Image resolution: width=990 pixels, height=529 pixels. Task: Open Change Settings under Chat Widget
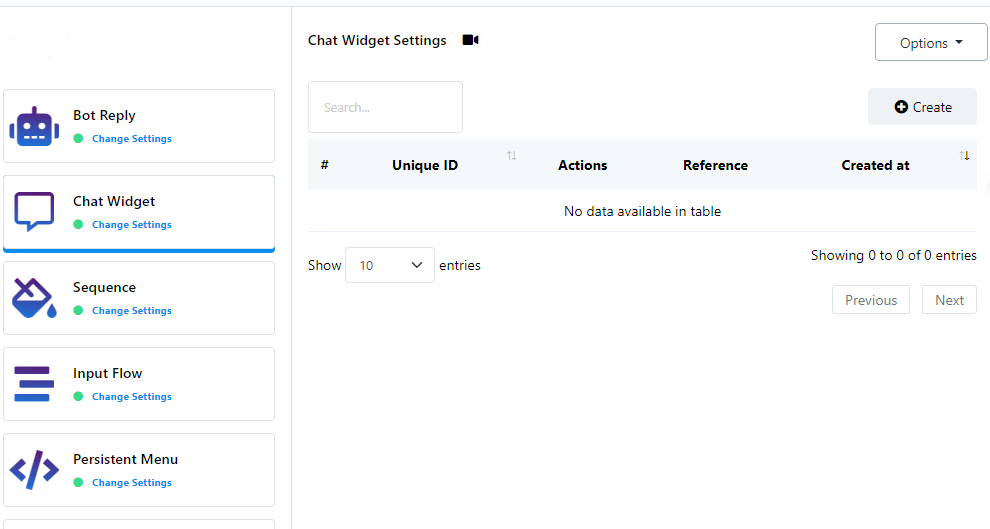pyautogui.click(x=131, y=225)
